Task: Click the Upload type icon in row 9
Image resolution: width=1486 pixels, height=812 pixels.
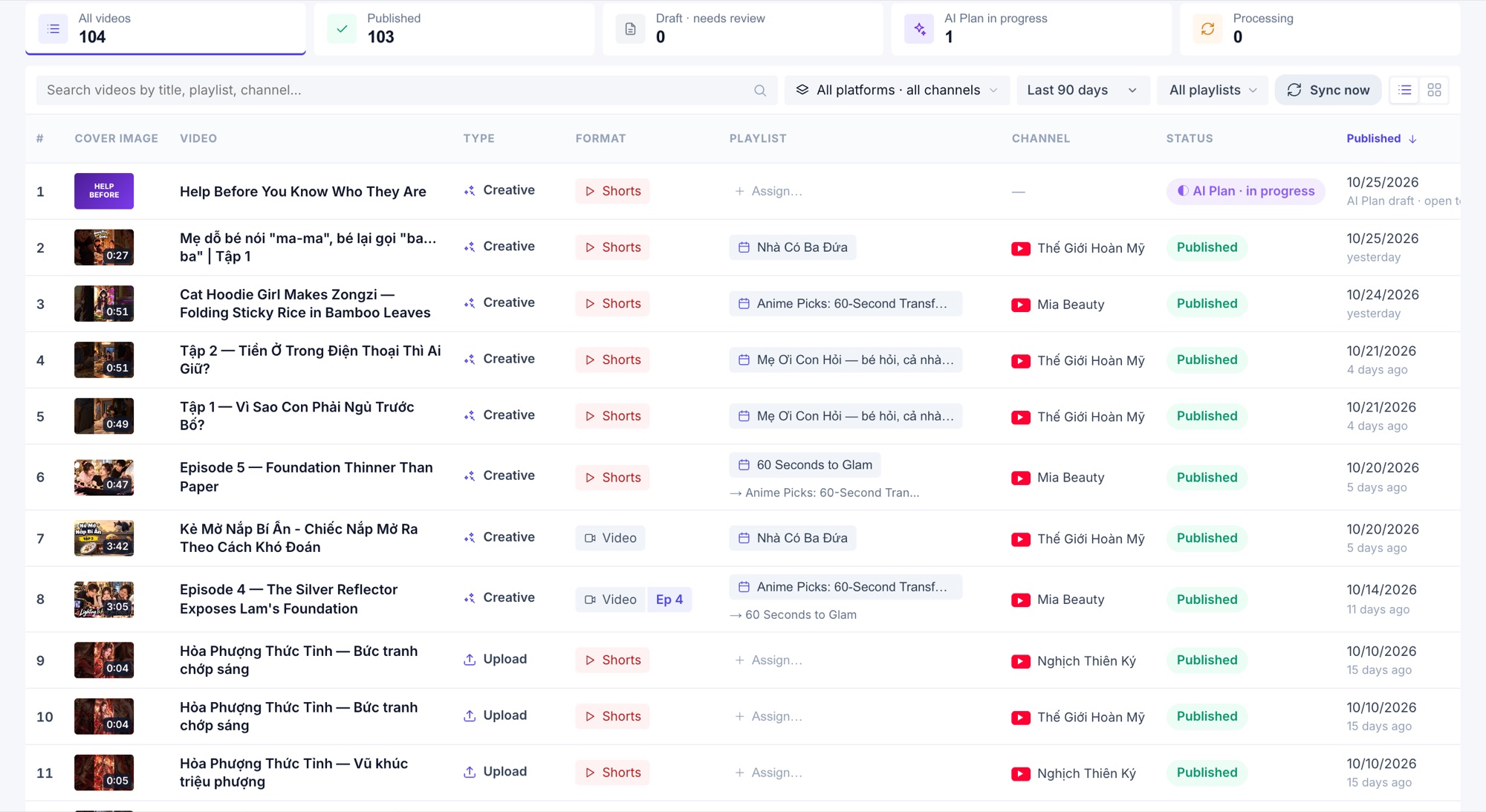Action: (x=470, y=660)
